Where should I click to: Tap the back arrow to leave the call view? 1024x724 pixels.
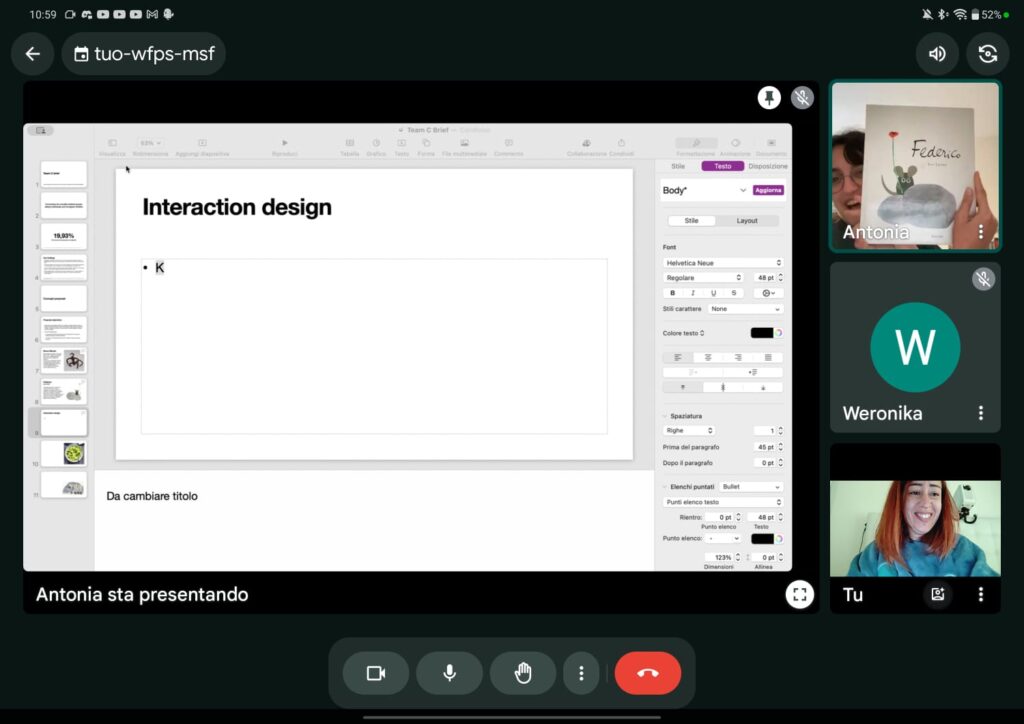33,54
